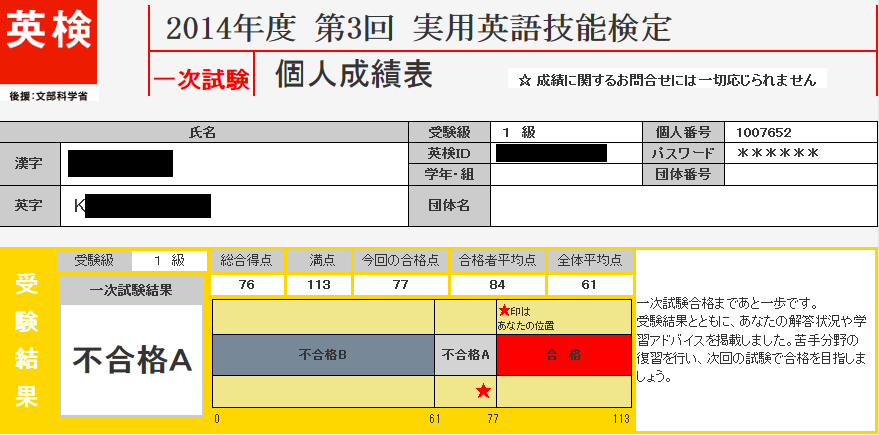Click the blacked-out 英検ID value
Screen dimensions: 879x435
[552, 153]
